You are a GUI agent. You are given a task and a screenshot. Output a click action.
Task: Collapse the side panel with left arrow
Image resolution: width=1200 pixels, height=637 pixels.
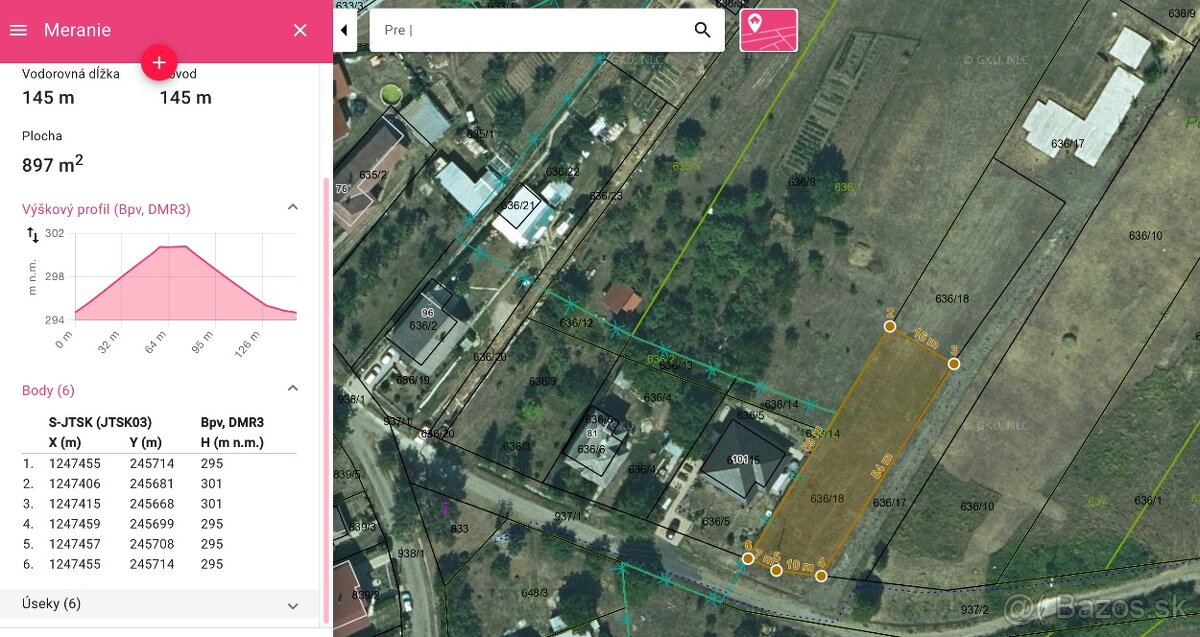point(345,30)
